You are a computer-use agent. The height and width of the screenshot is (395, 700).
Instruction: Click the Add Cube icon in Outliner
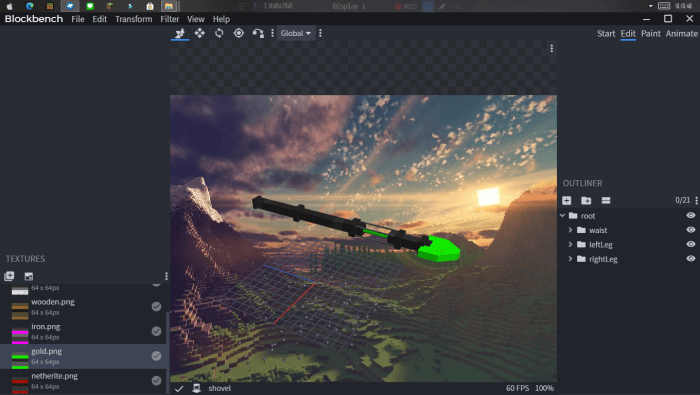click(567, 200)
